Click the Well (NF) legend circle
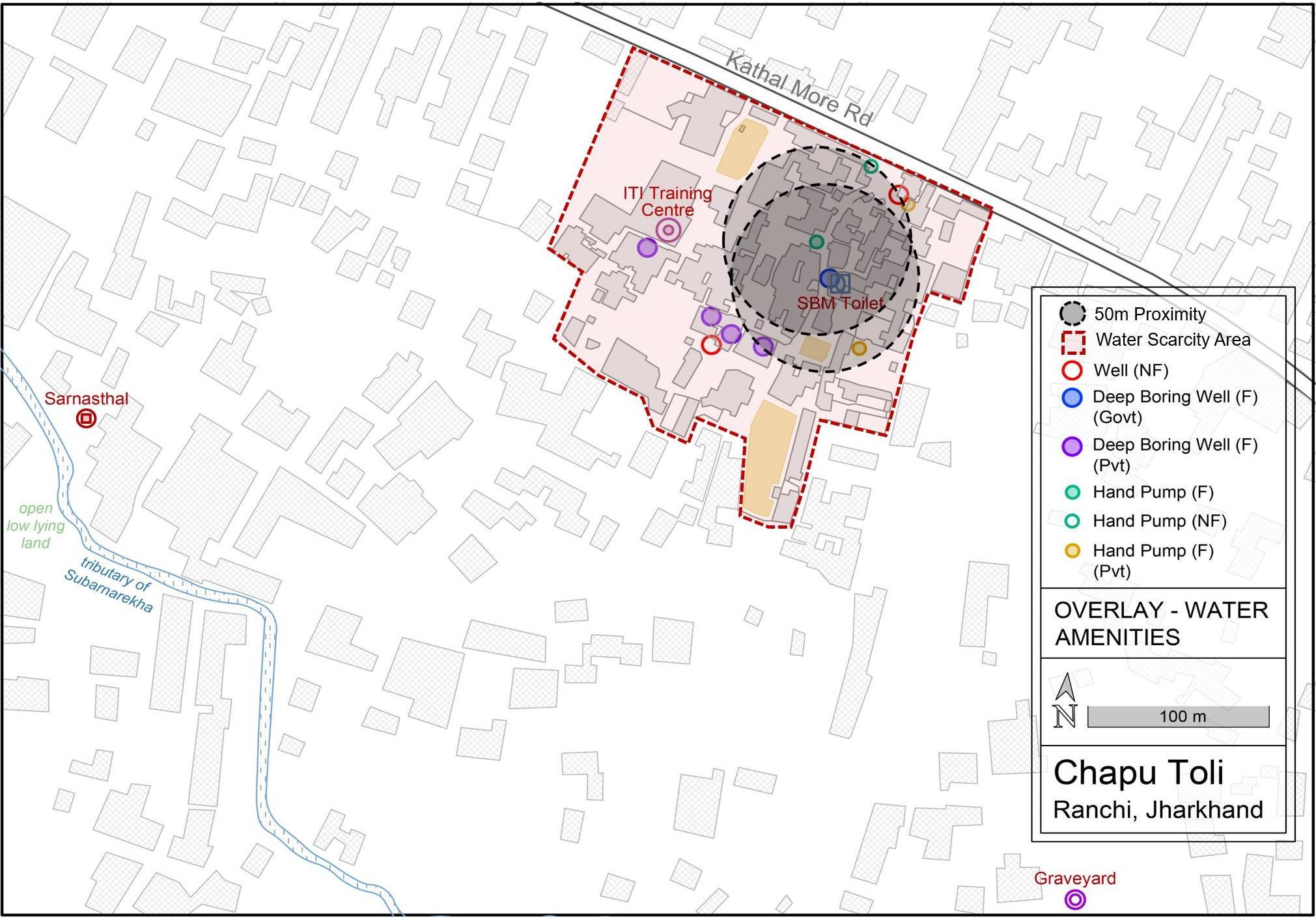 [x=1072, y=370]
